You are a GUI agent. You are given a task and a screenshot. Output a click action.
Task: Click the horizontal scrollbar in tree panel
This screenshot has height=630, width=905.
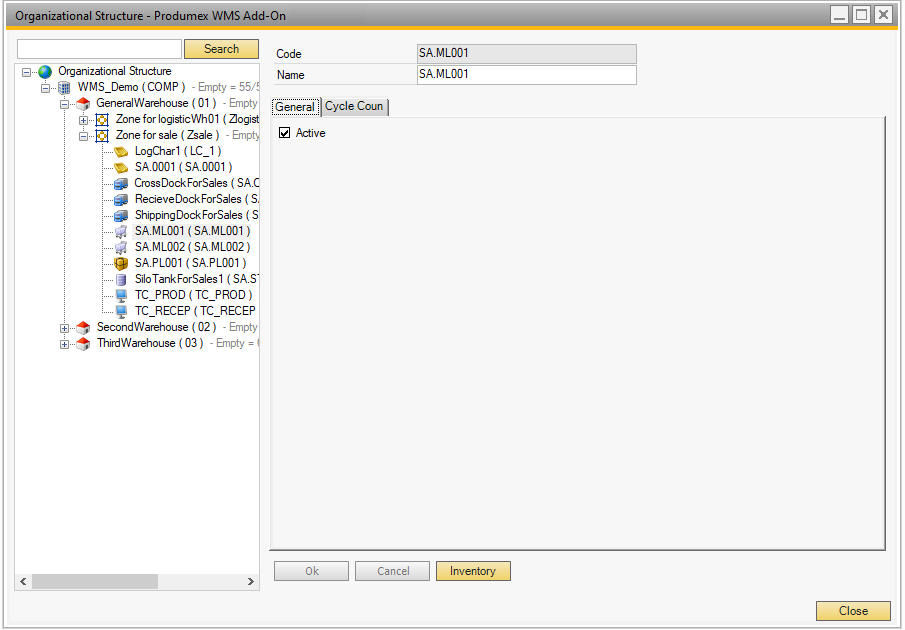[95, 581]
